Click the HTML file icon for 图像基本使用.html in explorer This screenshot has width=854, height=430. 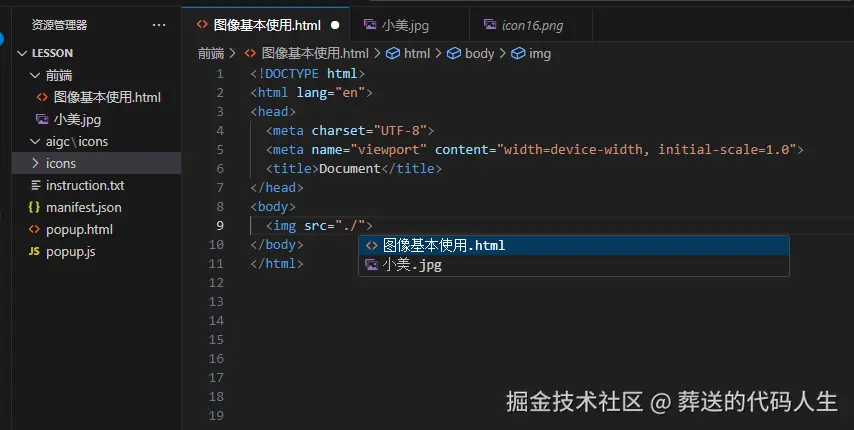click(42, 97)
